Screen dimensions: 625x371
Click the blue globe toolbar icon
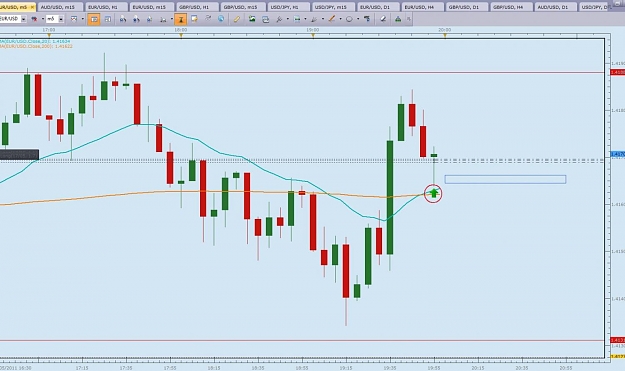[221, 19]
